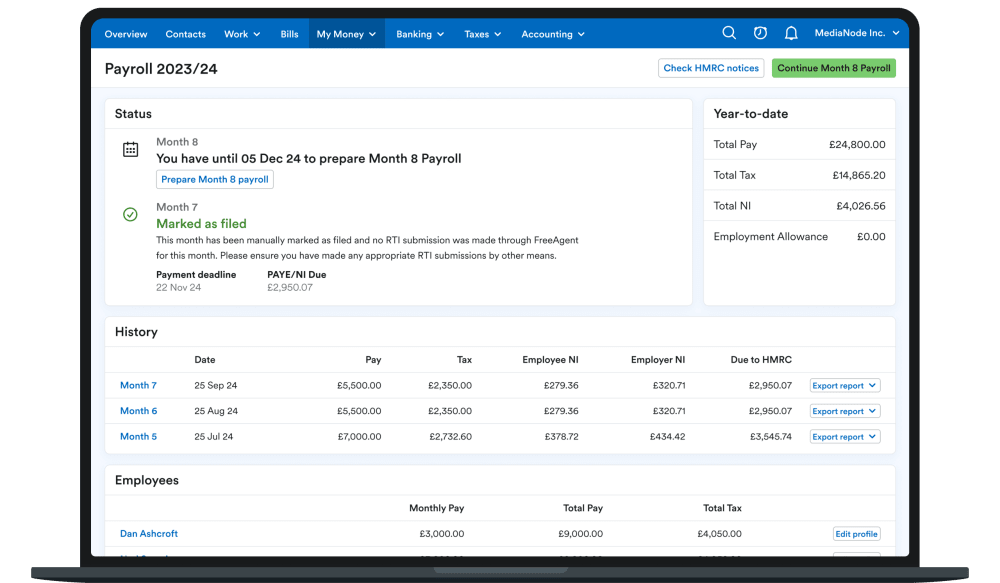Viewport: 1000px width, 583px height.
Task: Expand the Taxes menu
Action: click(x=483, y=34)
